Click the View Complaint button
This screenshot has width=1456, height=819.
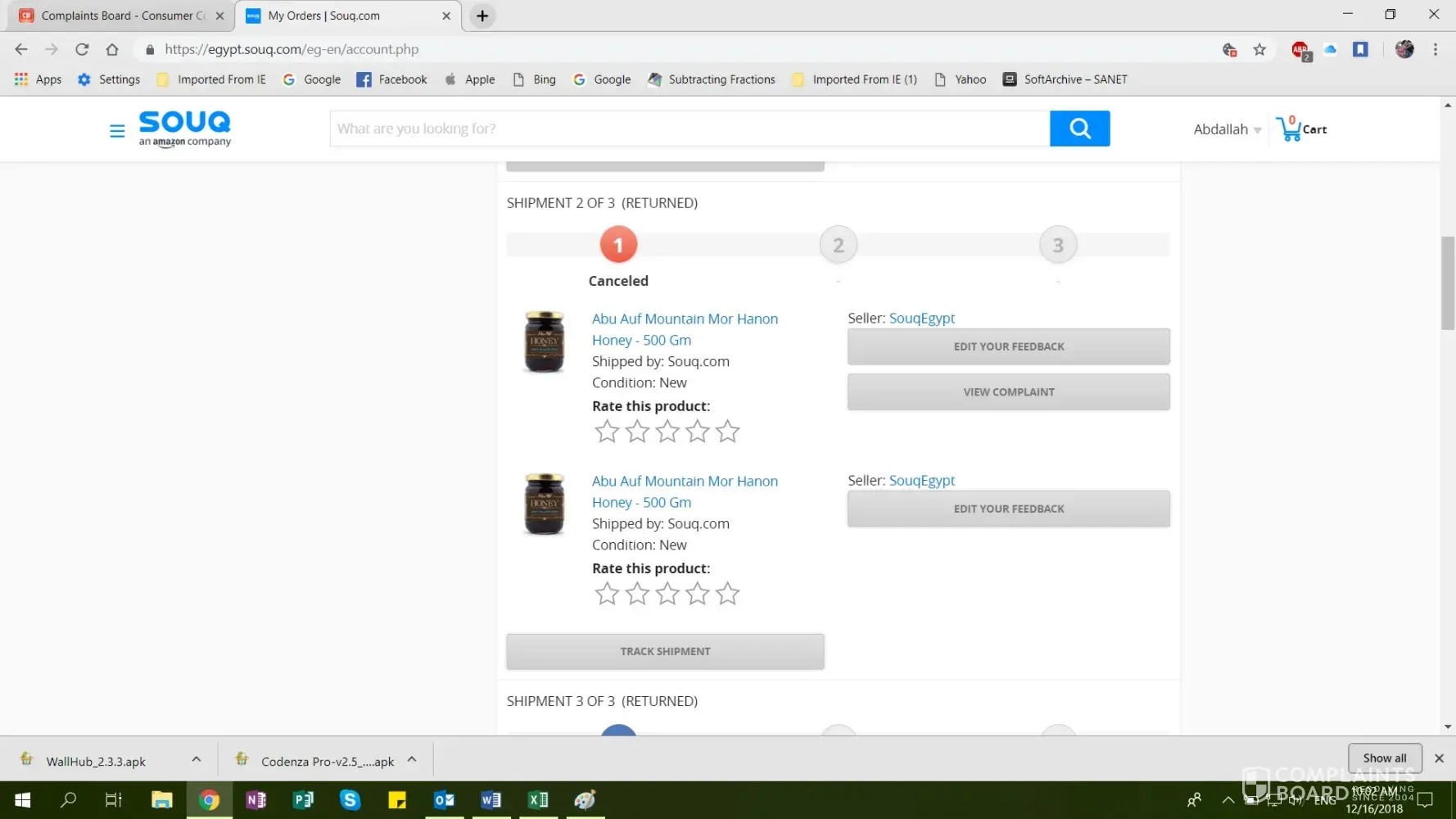click(1008, 392)
